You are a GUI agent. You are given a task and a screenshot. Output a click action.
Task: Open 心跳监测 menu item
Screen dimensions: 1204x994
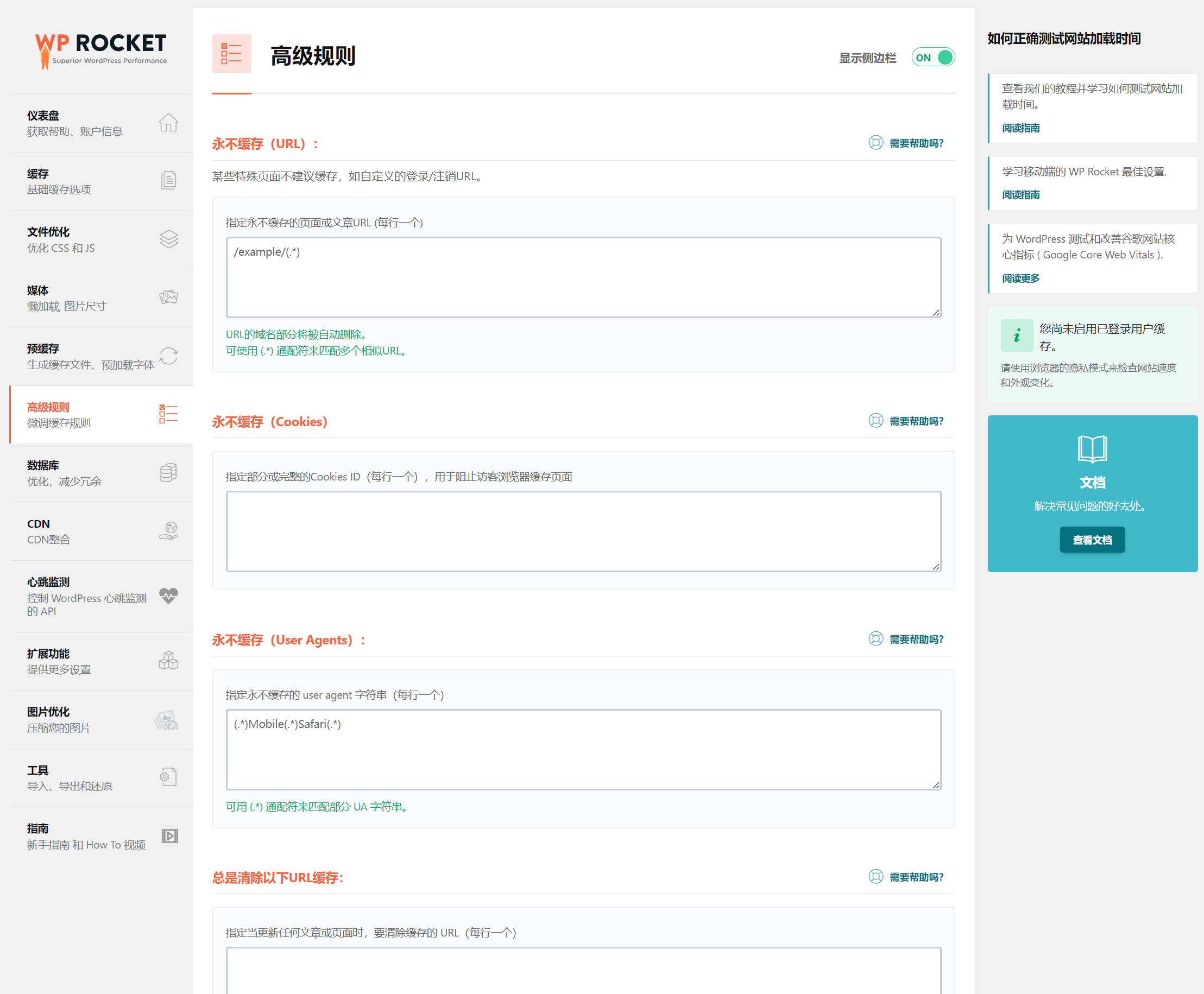pyautogui.click(x=101, y=596)
